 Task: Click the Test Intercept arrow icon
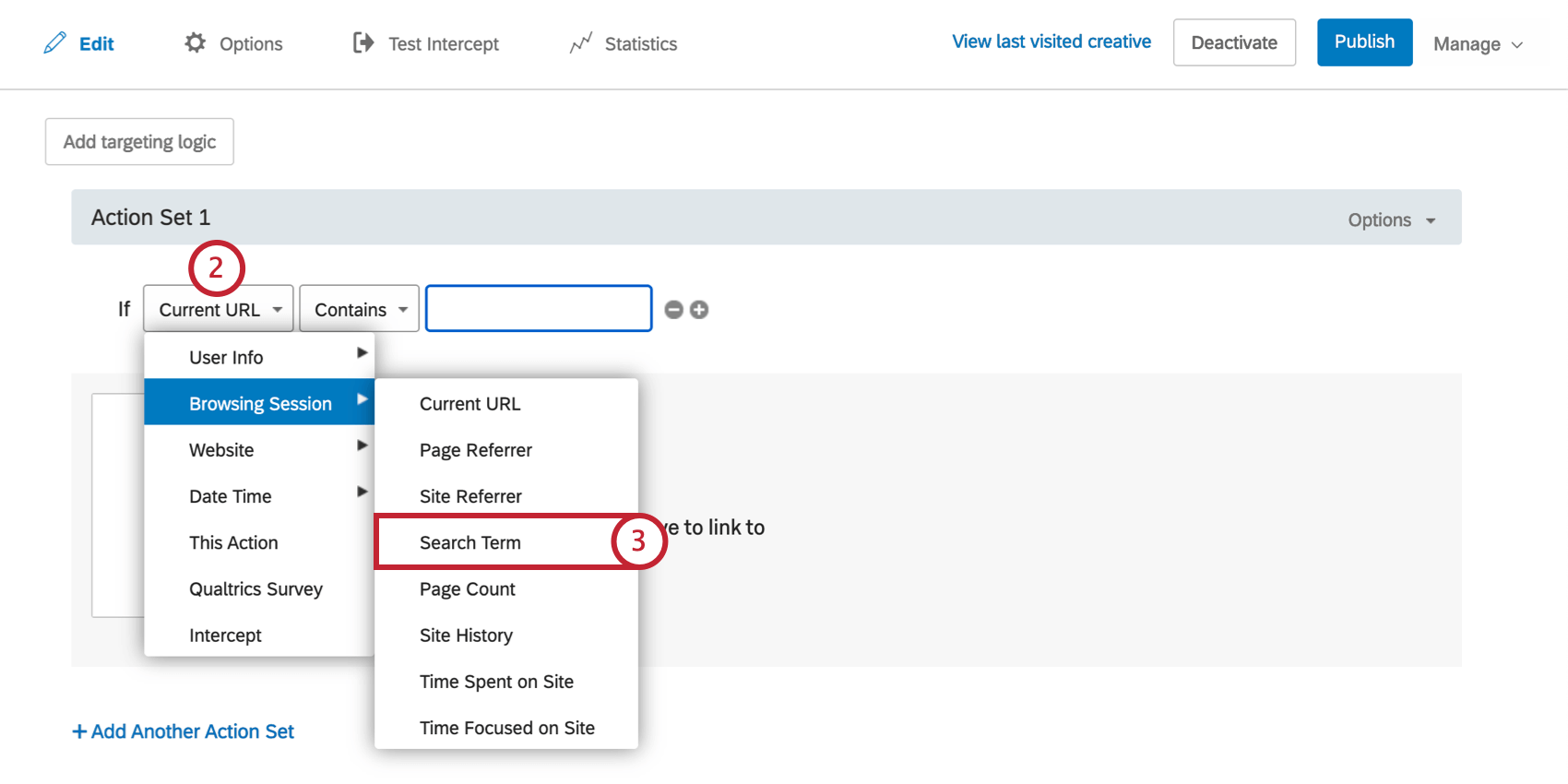[363, 42]
